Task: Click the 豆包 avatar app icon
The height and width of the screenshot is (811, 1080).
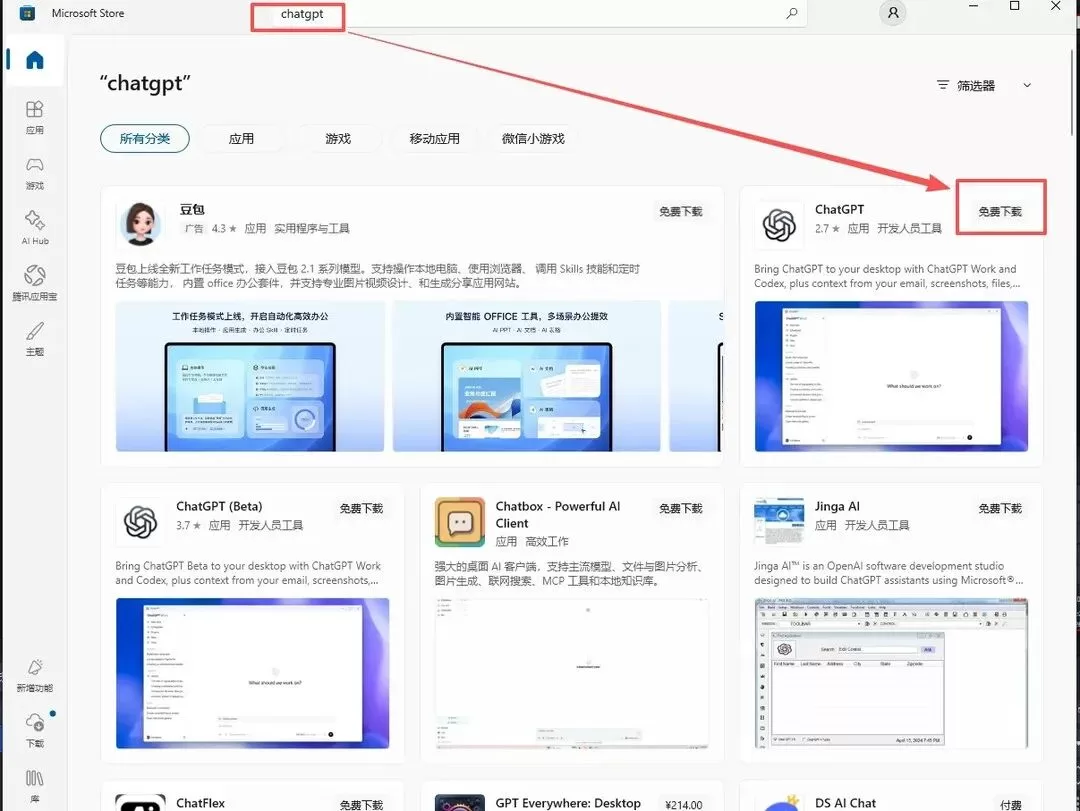Action: point(141,223)
